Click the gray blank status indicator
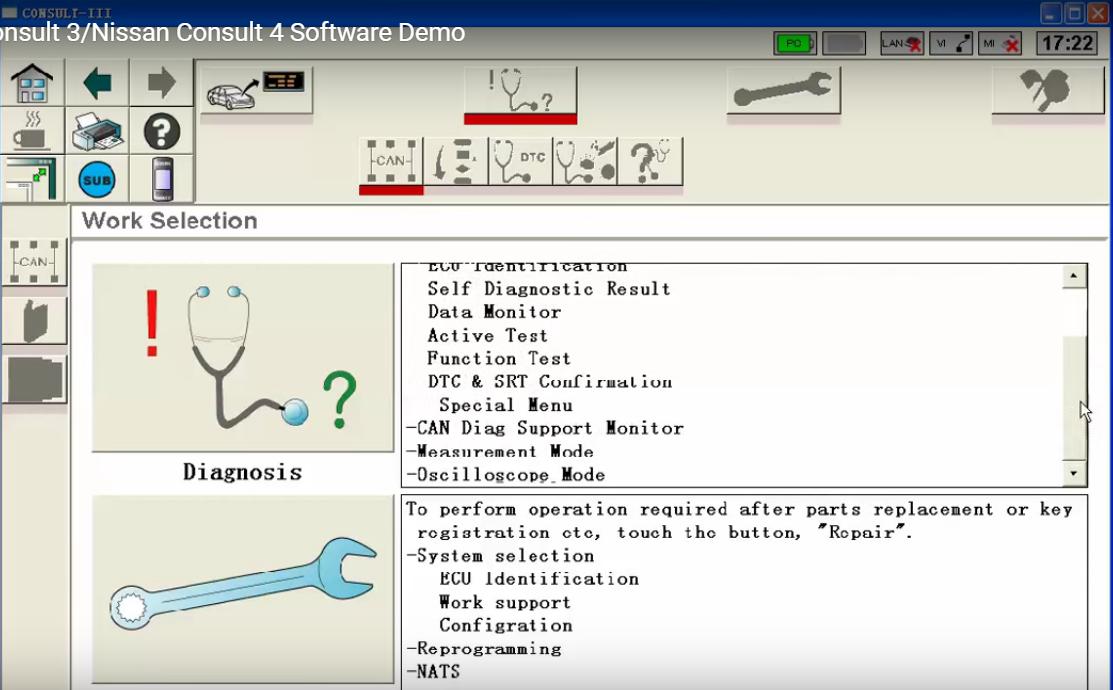 [x=844, y=43]
